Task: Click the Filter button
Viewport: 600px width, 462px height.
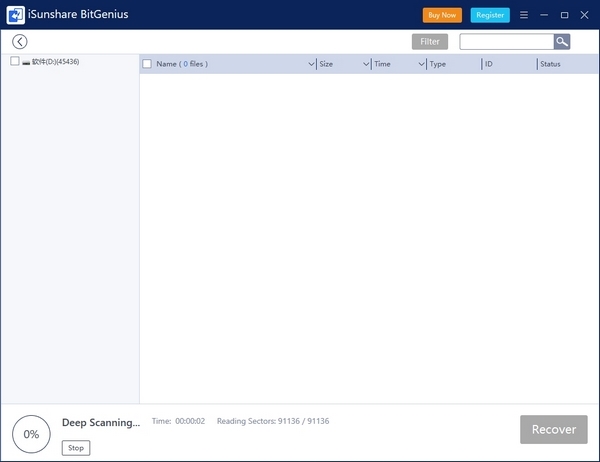Action: (x=430, y=42)
